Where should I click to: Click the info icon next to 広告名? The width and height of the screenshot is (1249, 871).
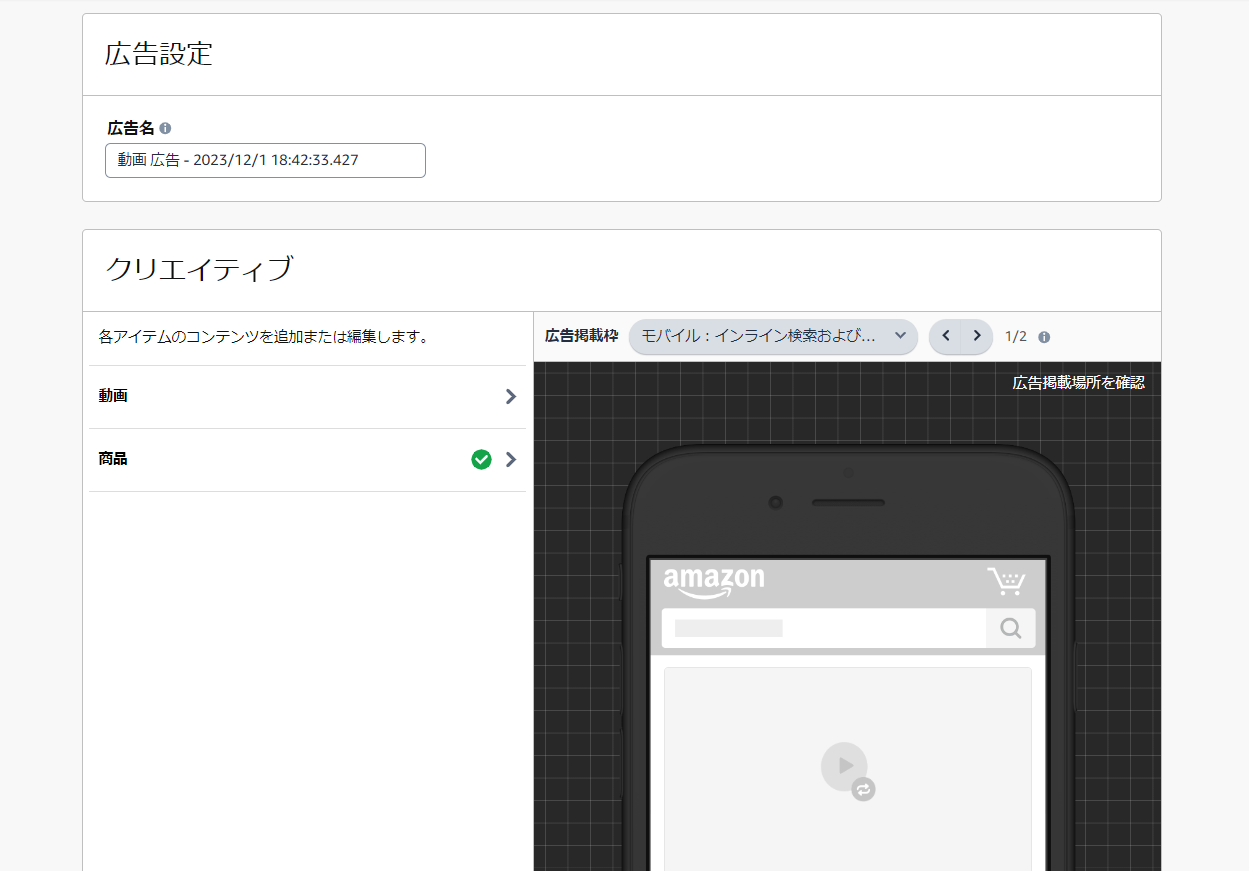(x=165, y=128)
